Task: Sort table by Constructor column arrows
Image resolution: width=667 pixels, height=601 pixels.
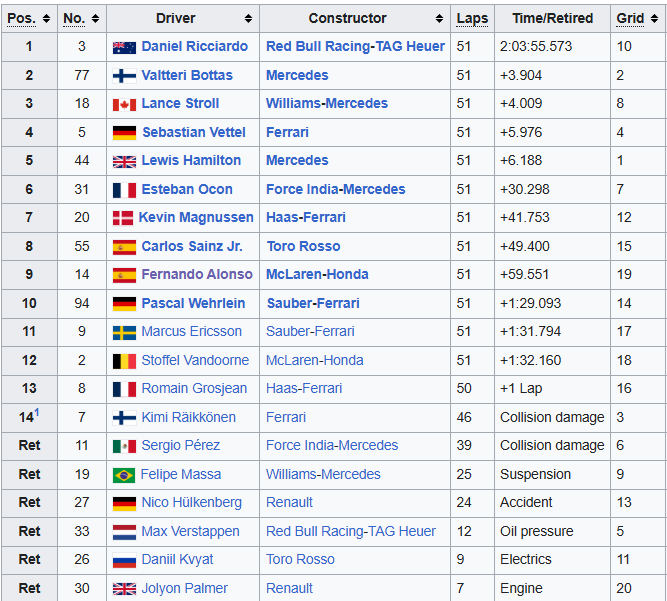Action: point(439,19)
